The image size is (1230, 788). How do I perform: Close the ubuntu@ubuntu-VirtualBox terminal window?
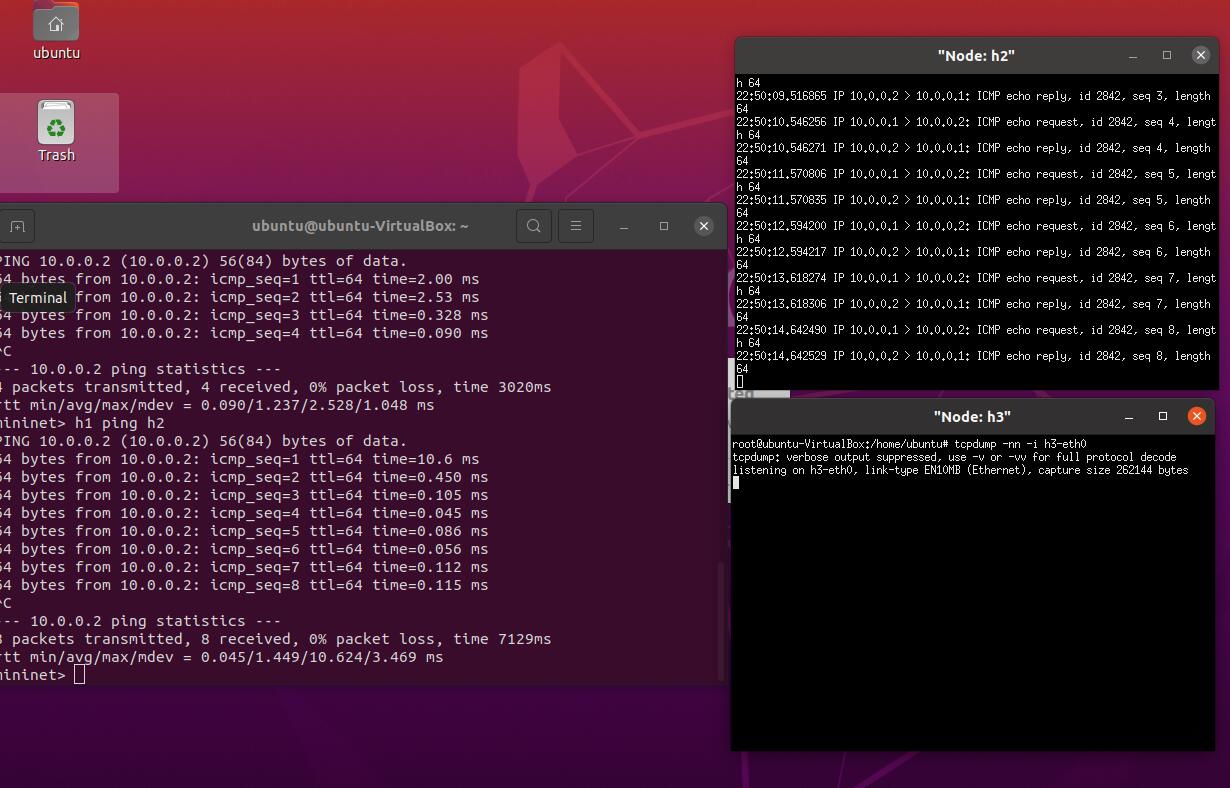pyautogui.click(x=704, y=226)
